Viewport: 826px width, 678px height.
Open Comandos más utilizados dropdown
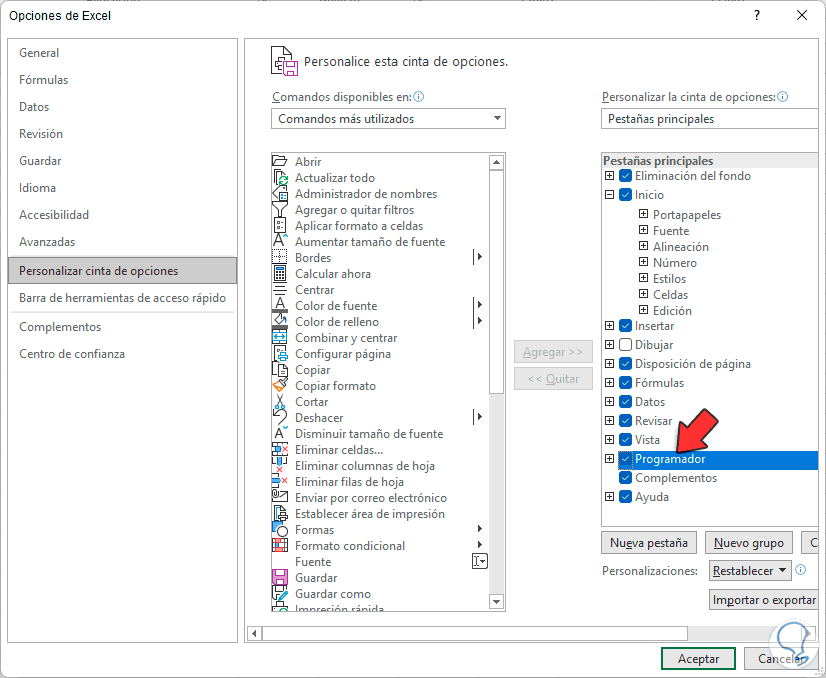click(x=388, y=119)
